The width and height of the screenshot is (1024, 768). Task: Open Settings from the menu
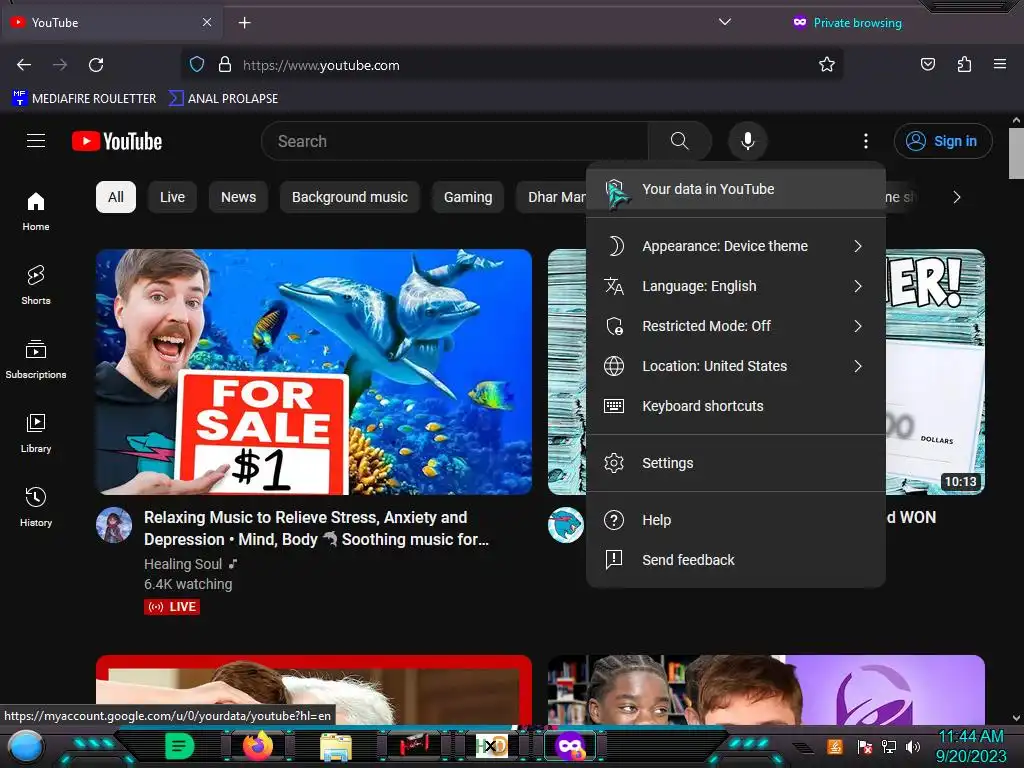(x=736, y=463)
